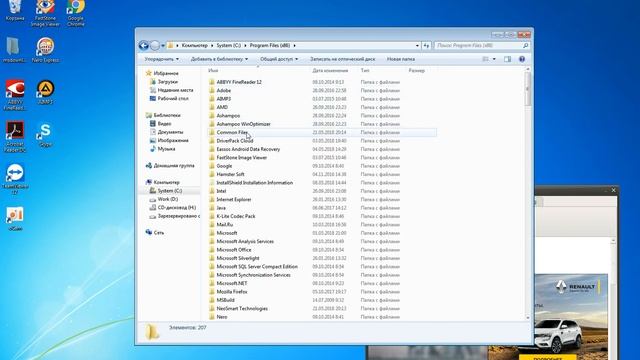Image resolution: width=640 pixels, height=360 pixels.
Task: Click Компьютер in the address bar breadcrumb
Action: (195, 46)
